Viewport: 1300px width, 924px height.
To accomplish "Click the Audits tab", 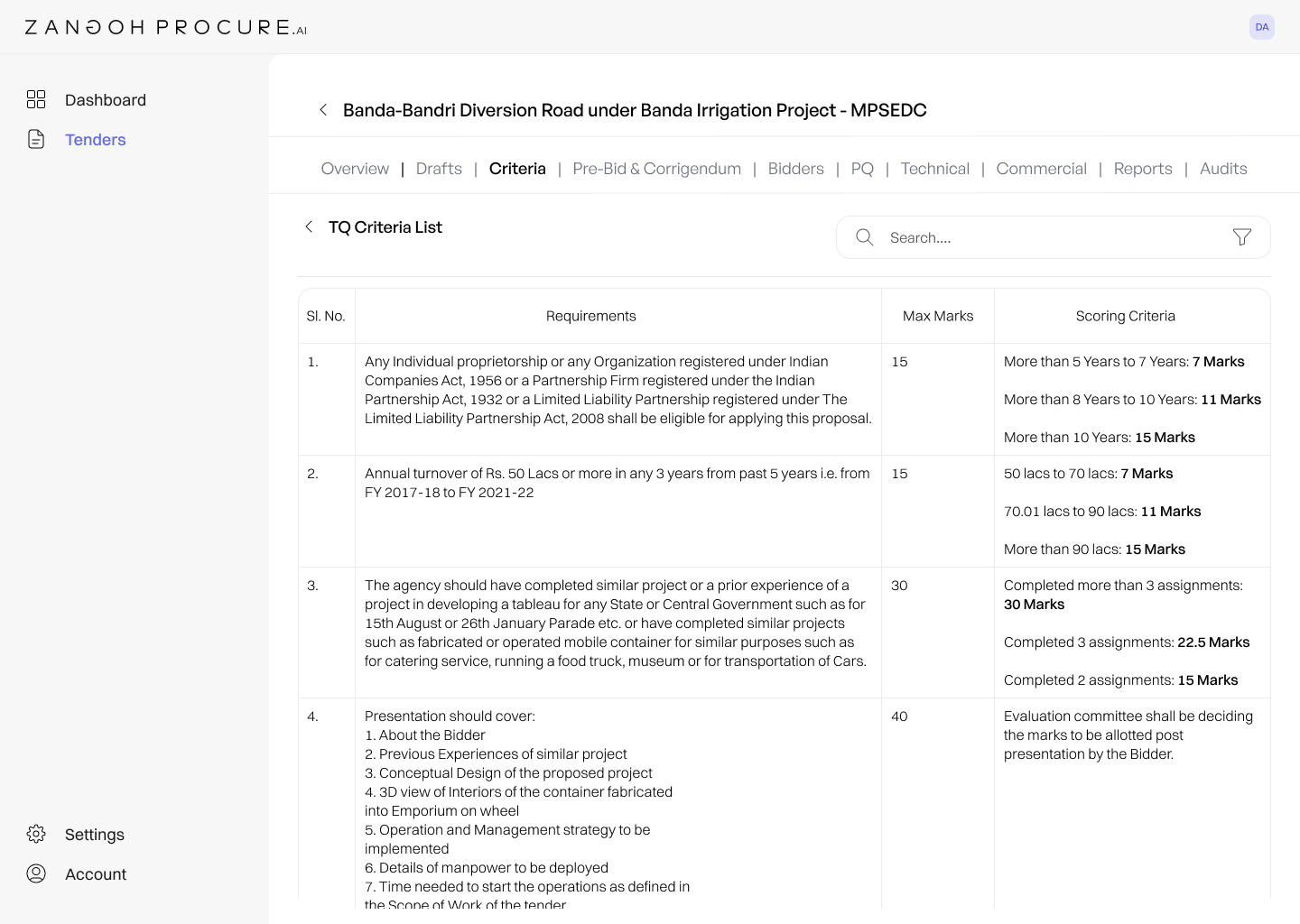I will click(1223, 169).
